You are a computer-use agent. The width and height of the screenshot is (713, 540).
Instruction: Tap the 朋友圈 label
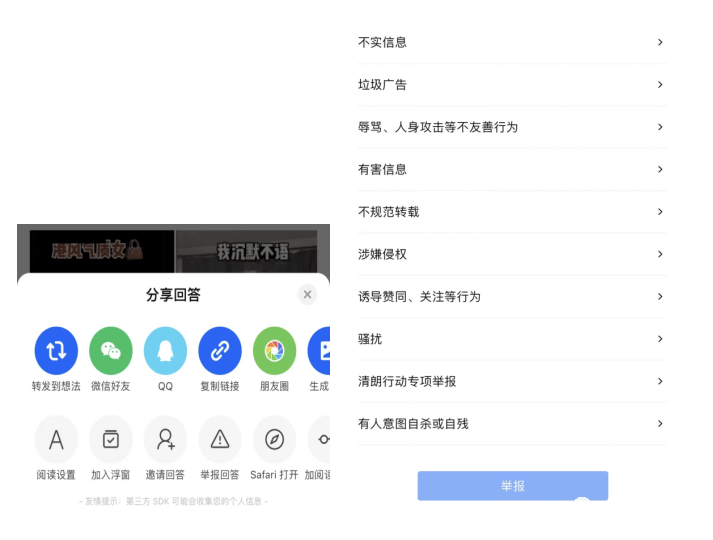[274, 386]
